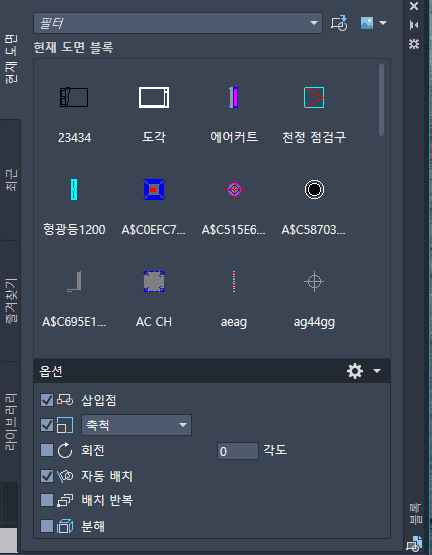Switch to the 라이브러리 tab
432x555 pixels.
point(11,421)
